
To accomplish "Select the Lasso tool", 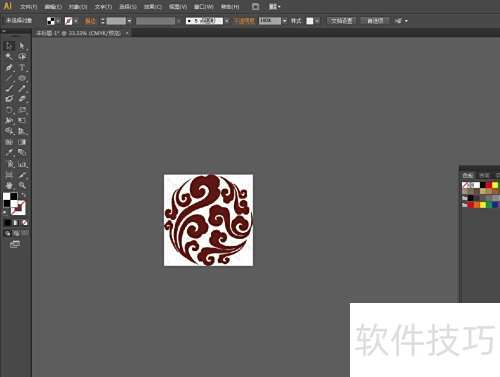I will 22,56.
